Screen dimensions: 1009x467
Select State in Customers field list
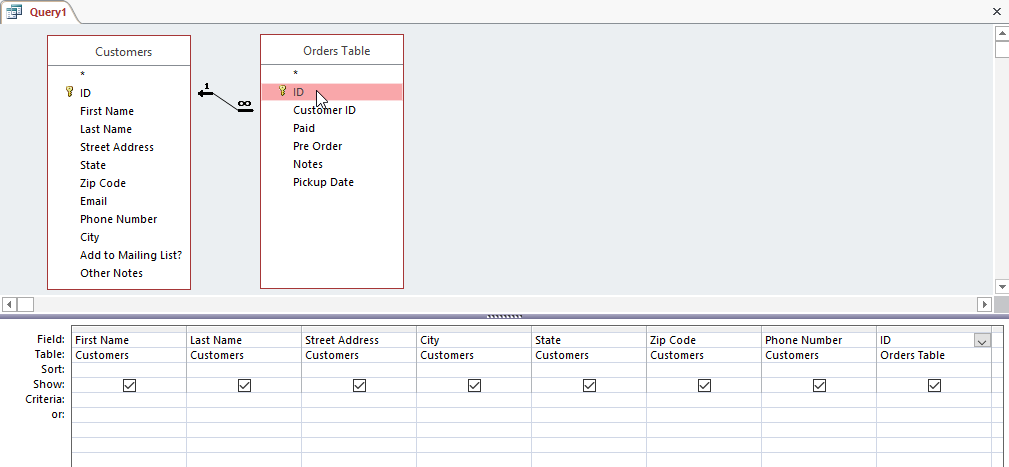click(x=93, y=165)
